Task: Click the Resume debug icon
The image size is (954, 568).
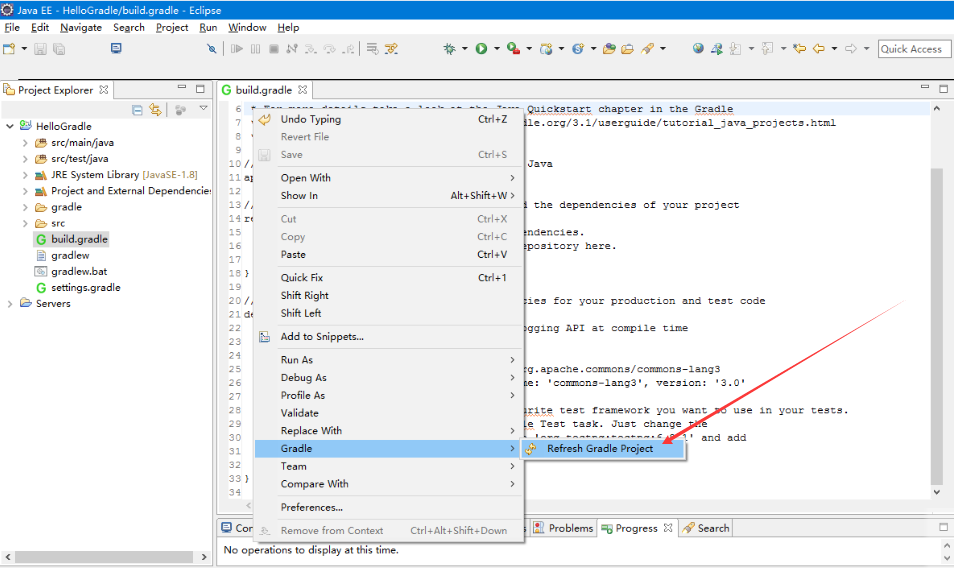Action: (237, 49)
